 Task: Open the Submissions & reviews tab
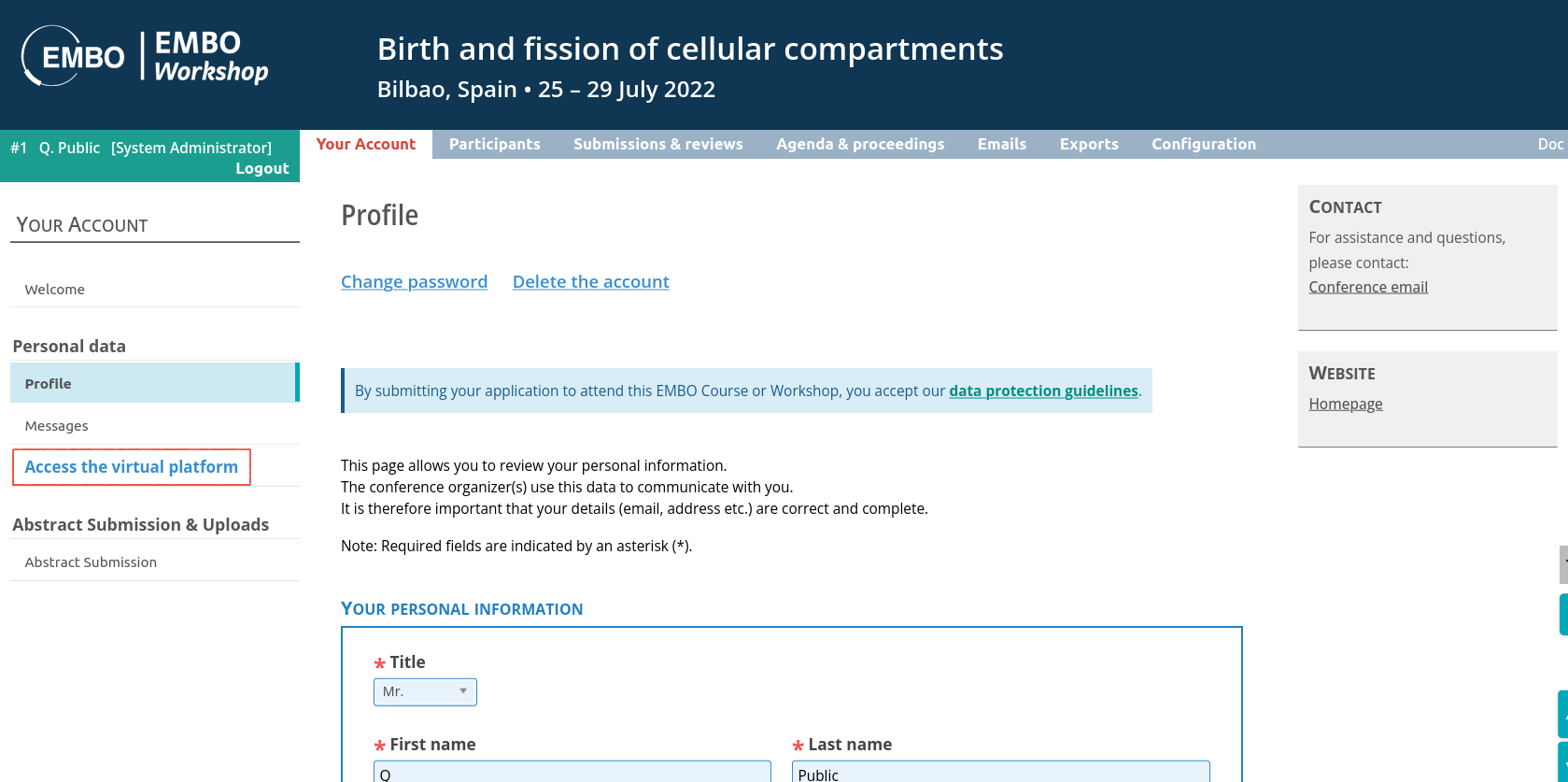[x=657, y=144]
